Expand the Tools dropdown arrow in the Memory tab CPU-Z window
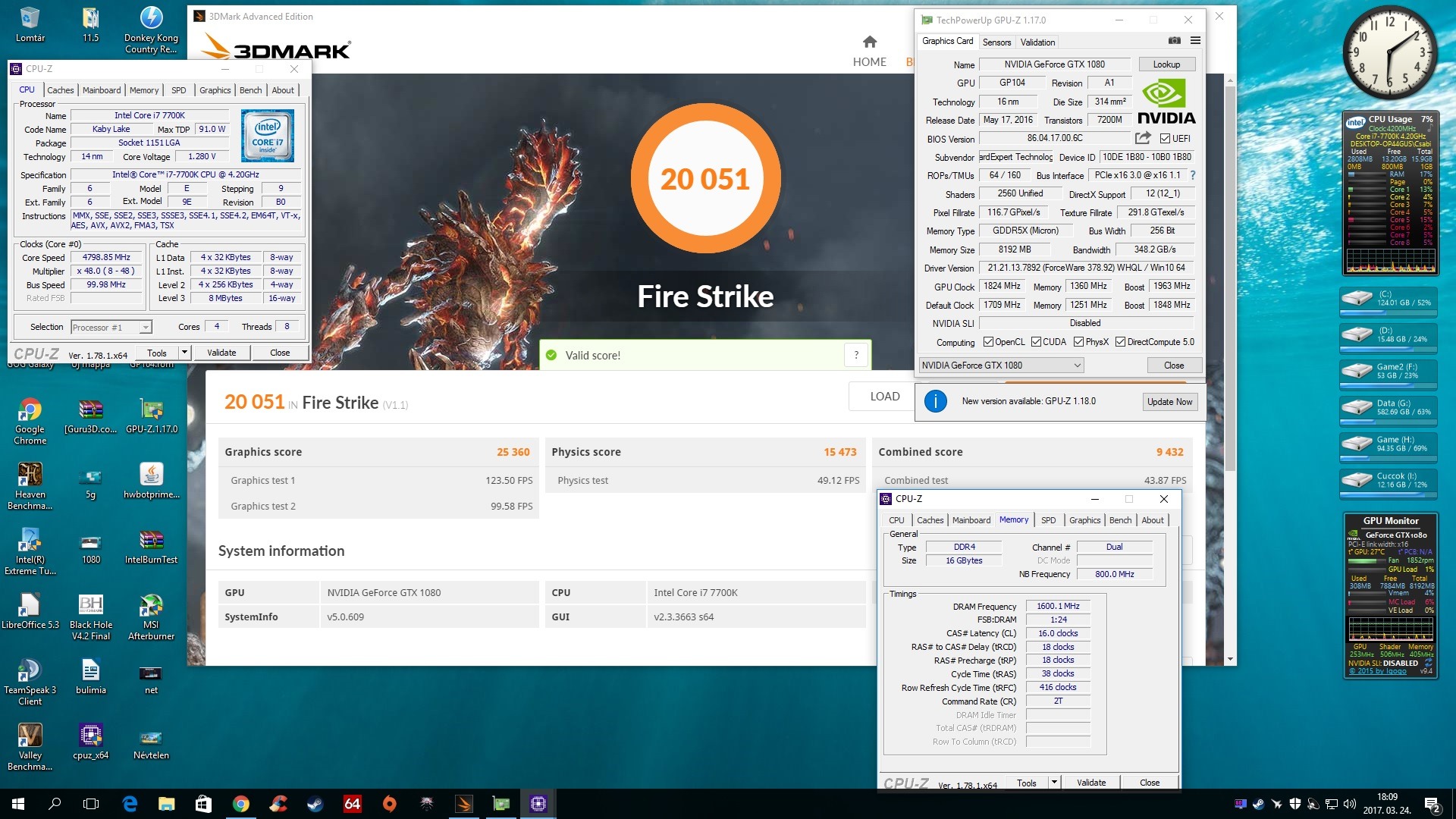The width and height of the screenshot is (1456, 819). [1053, 783]
